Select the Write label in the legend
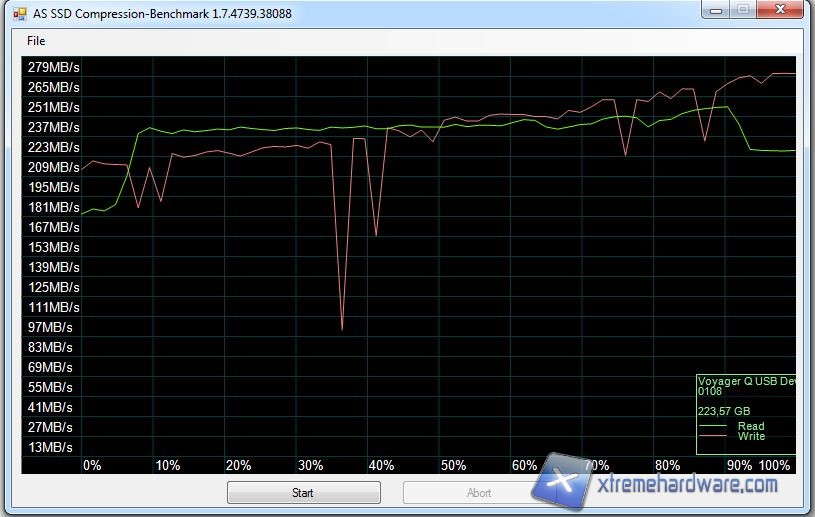Screen dimensions: 815x517 click(750, 437)
